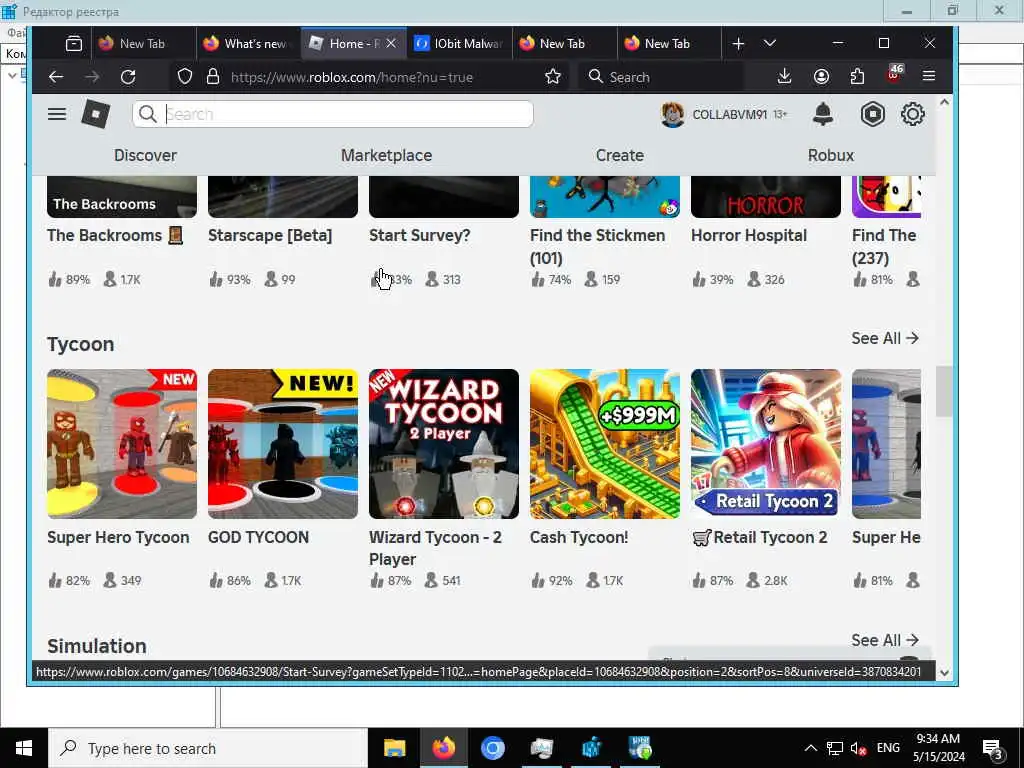1024x768 pixels.
Task: Open the Starscape [Beta] game title
Action: pyautogui.click(x=270, y=235)
